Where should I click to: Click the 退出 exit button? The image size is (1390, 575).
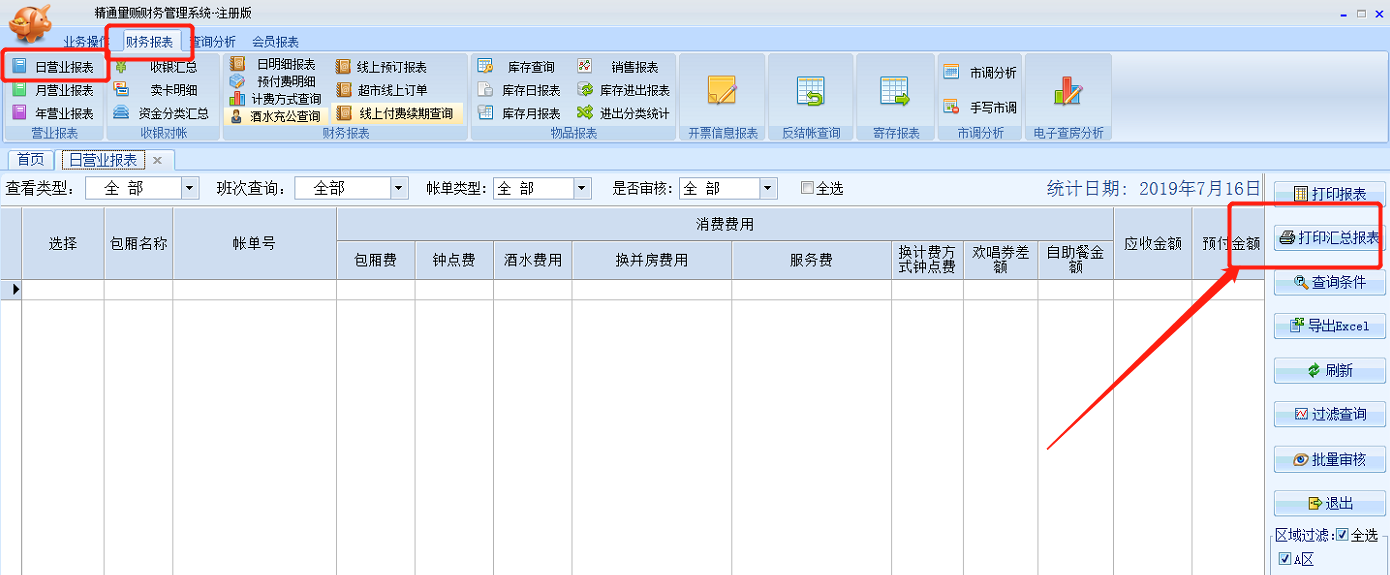pos(1329,503)
